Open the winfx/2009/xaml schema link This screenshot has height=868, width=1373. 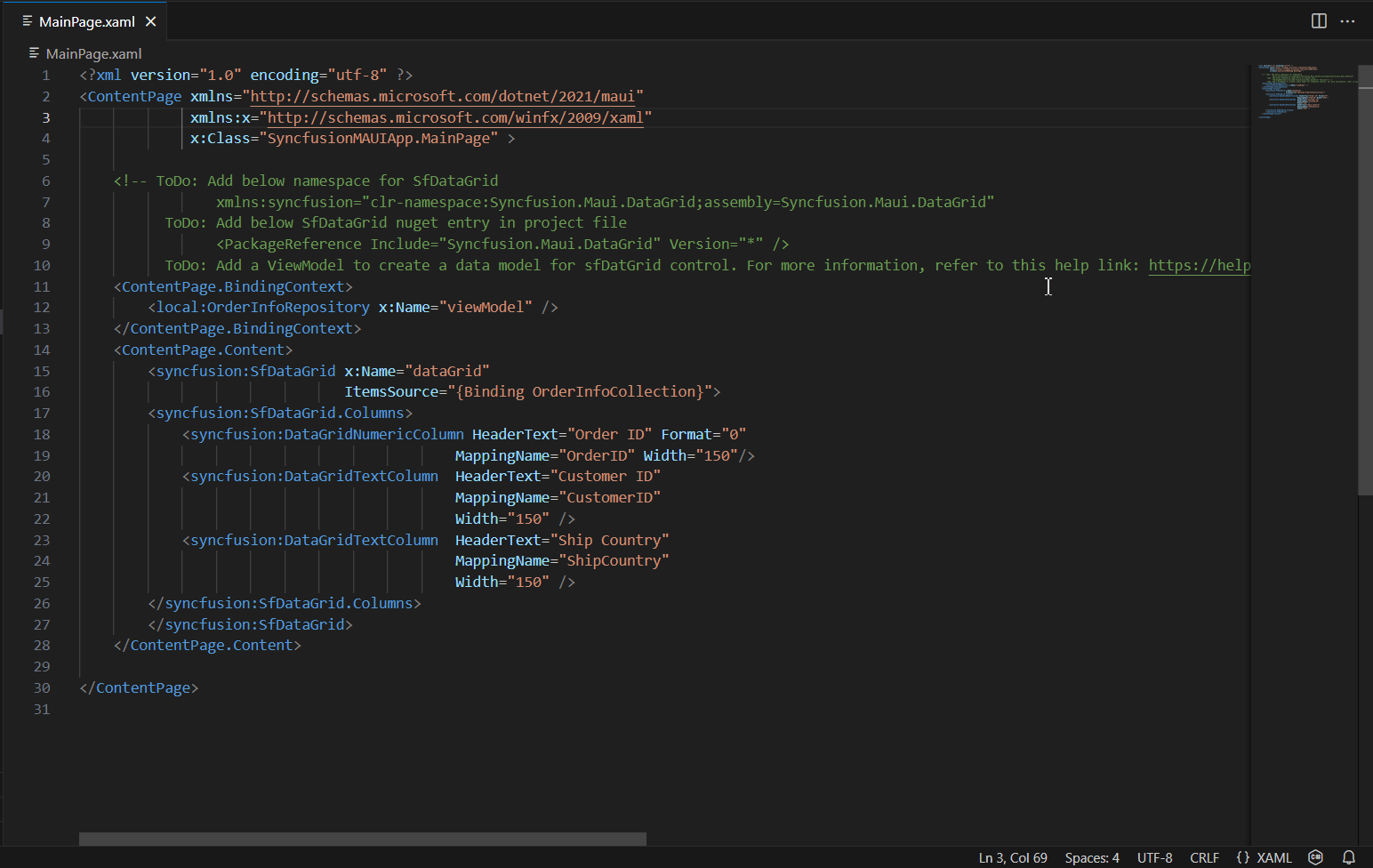click(454, 117)
